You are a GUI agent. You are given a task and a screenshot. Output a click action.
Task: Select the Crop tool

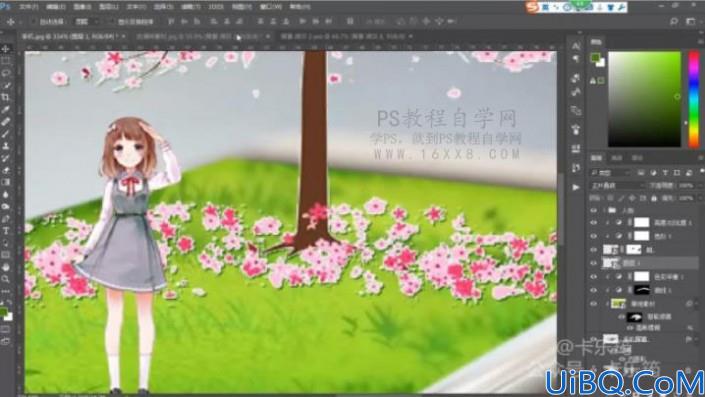pos(6,97)
